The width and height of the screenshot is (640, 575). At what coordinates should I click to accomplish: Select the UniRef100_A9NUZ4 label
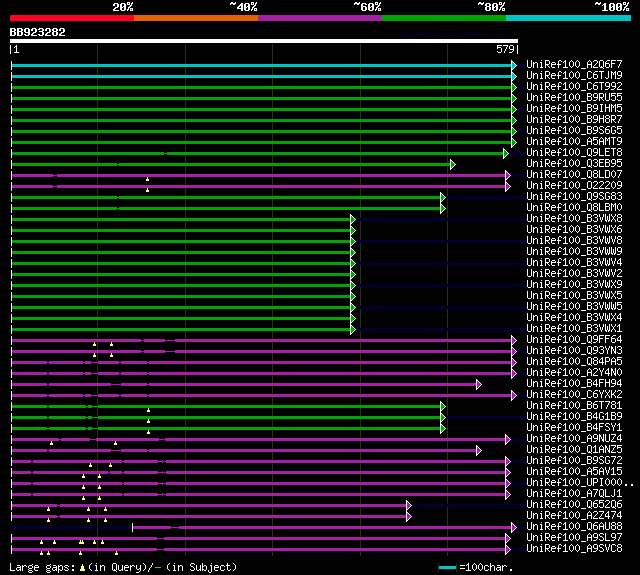(x=574, y=439)
